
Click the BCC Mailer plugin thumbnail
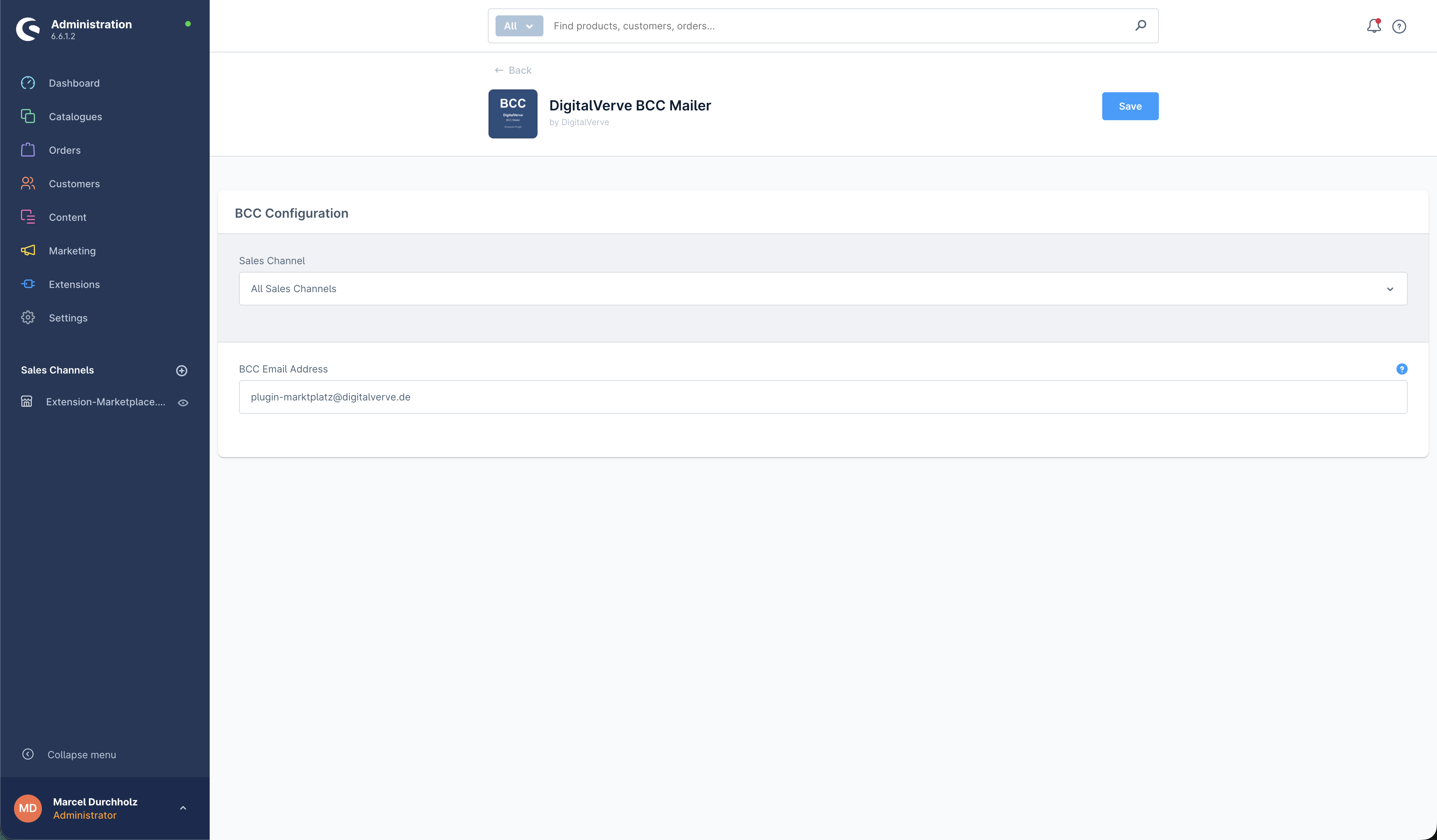tap(513, 114)
